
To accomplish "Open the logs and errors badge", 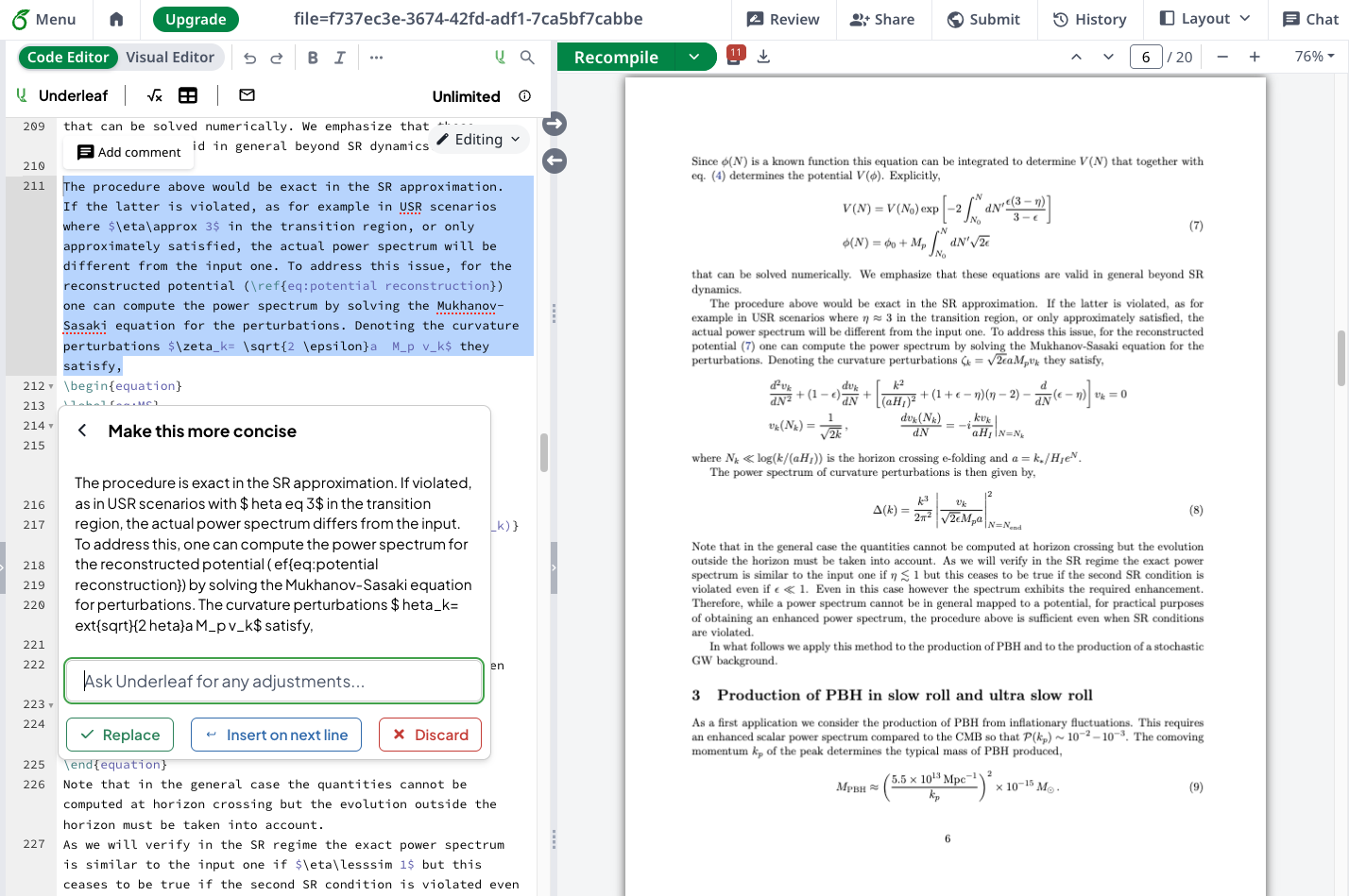I will click(x=735, y=56).
